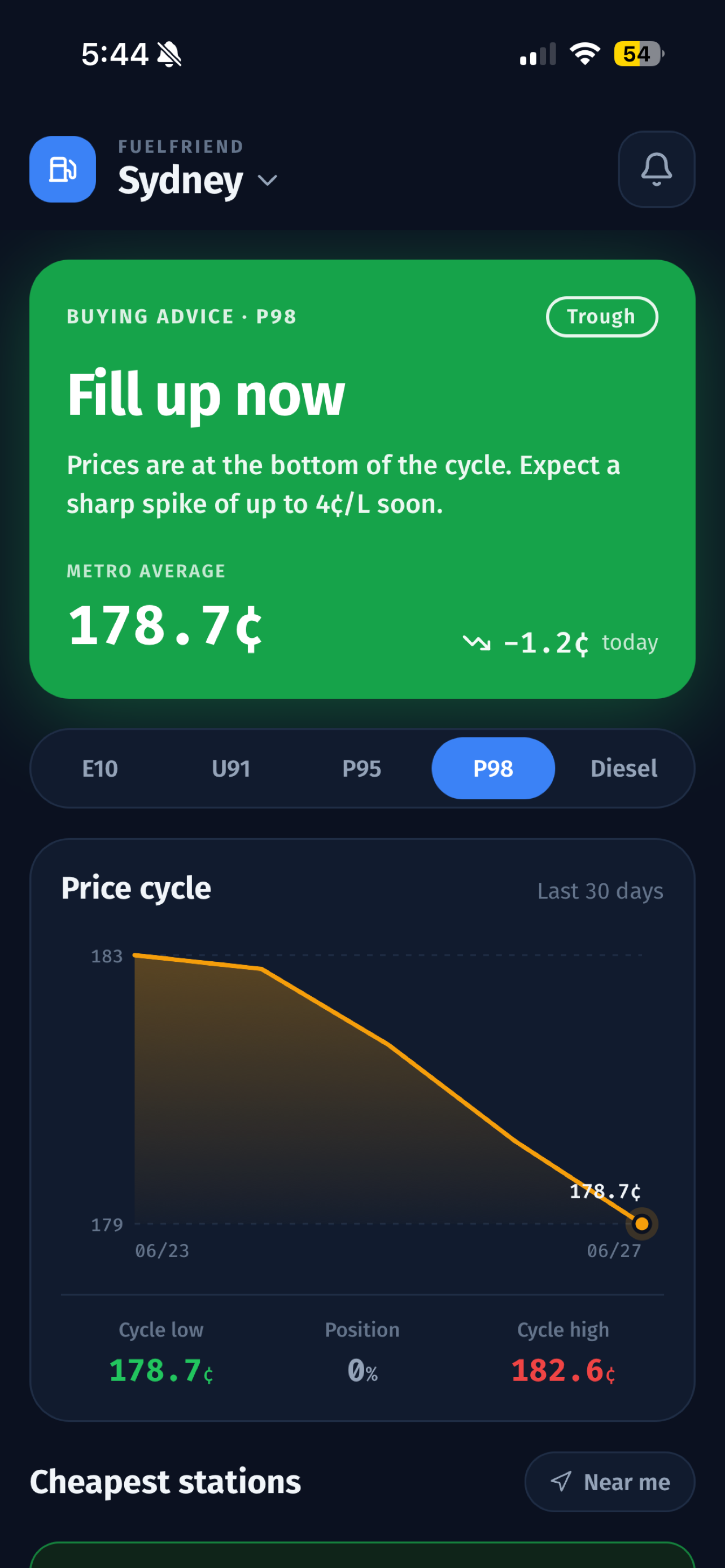Switch fuel type to E10
The image size is (725, 1568).
pyautogui.click(x=100, y=769)
